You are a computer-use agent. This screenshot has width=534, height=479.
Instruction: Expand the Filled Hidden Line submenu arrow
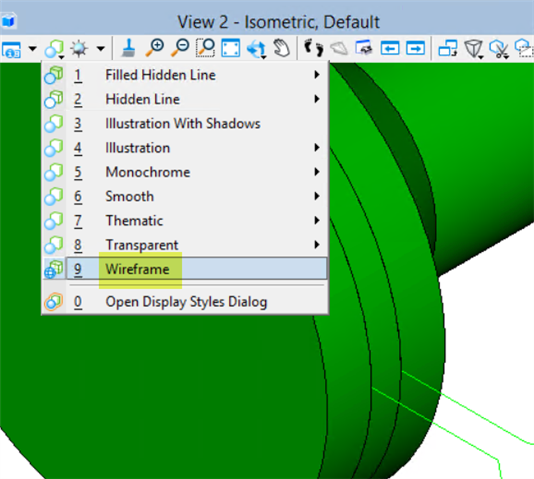click(317, 75)
